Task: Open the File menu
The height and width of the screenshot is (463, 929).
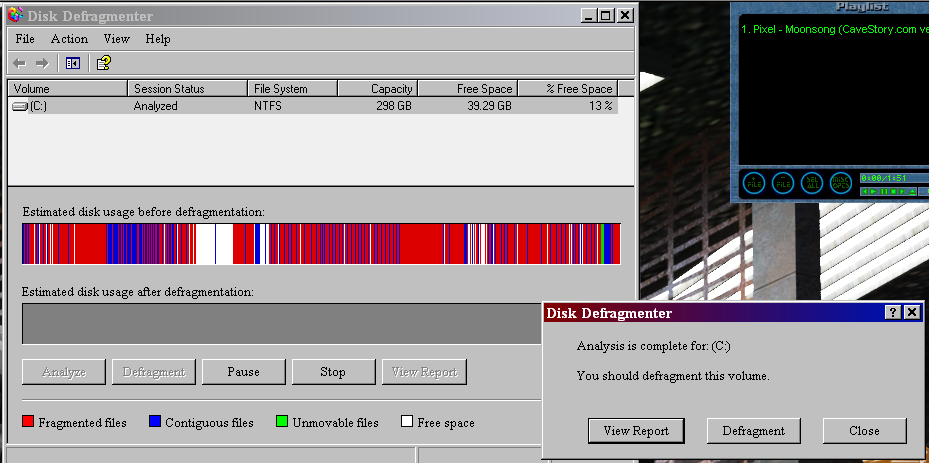Action: pyautogui.click(x=25, y=39)
